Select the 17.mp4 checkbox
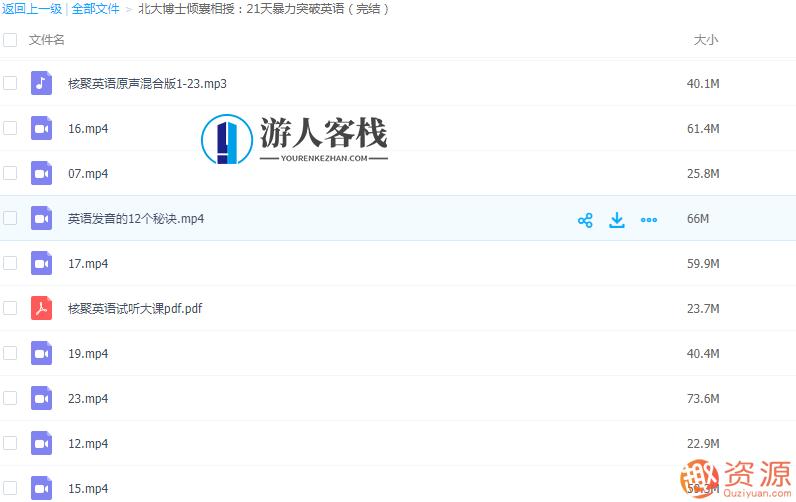Image resolution: width=796 pixels, height=502 pixels. click(10, 263)
